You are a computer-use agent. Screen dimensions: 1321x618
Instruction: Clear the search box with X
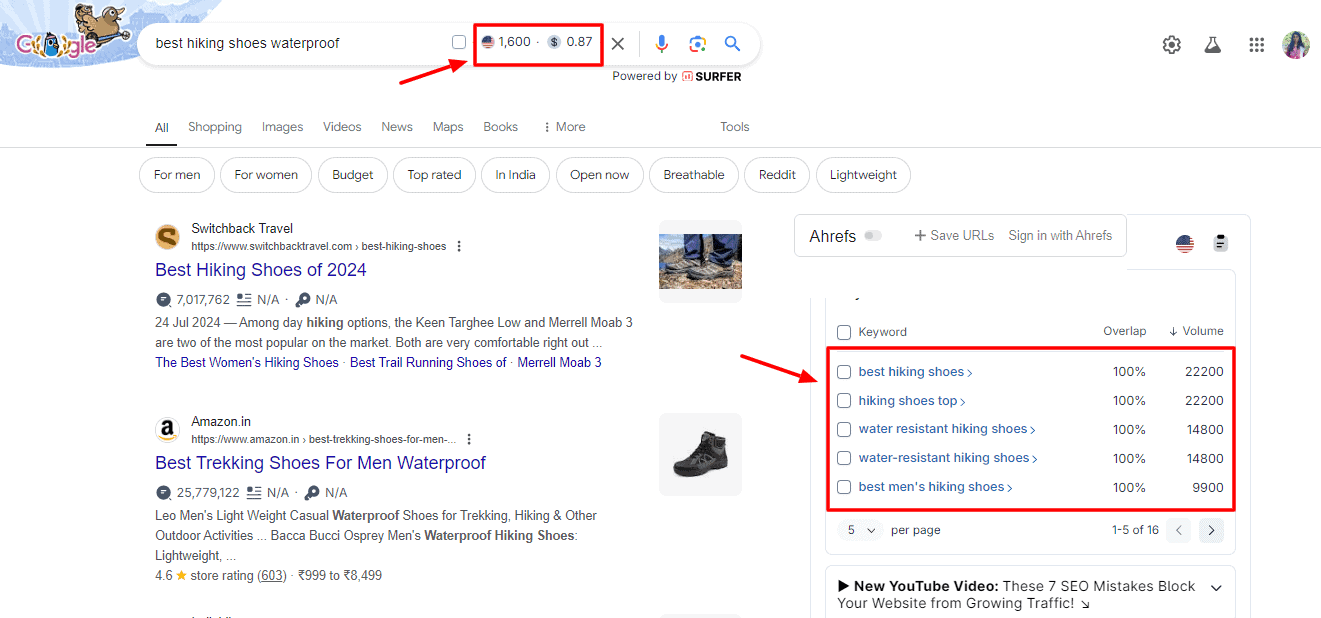pos(618,43)
